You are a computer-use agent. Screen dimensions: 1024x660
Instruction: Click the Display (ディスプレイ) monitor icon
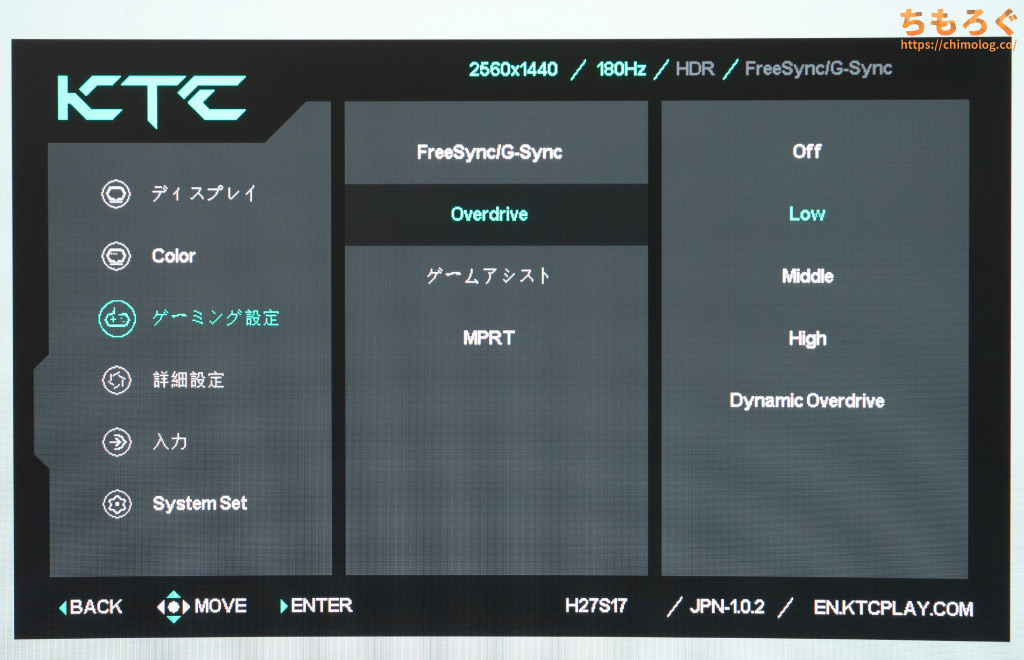(x=116, y=194)
